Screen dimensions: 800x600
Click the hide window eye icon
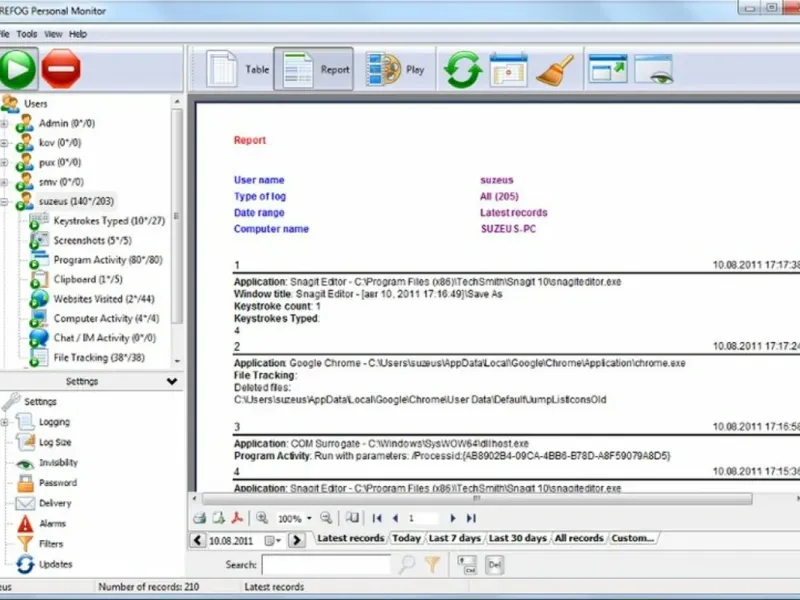click(654, 68)
